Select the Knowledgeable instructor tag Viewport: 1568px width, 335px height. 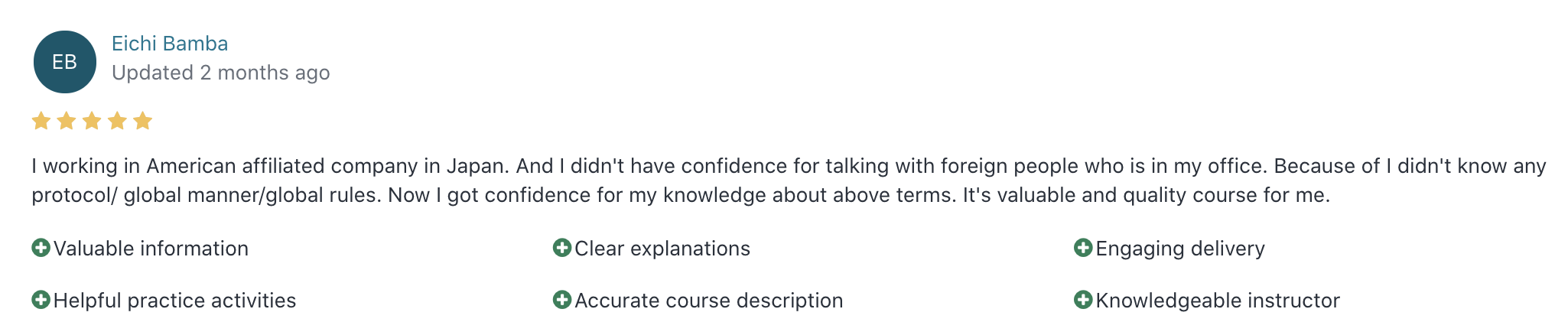tap(1207, 301)
